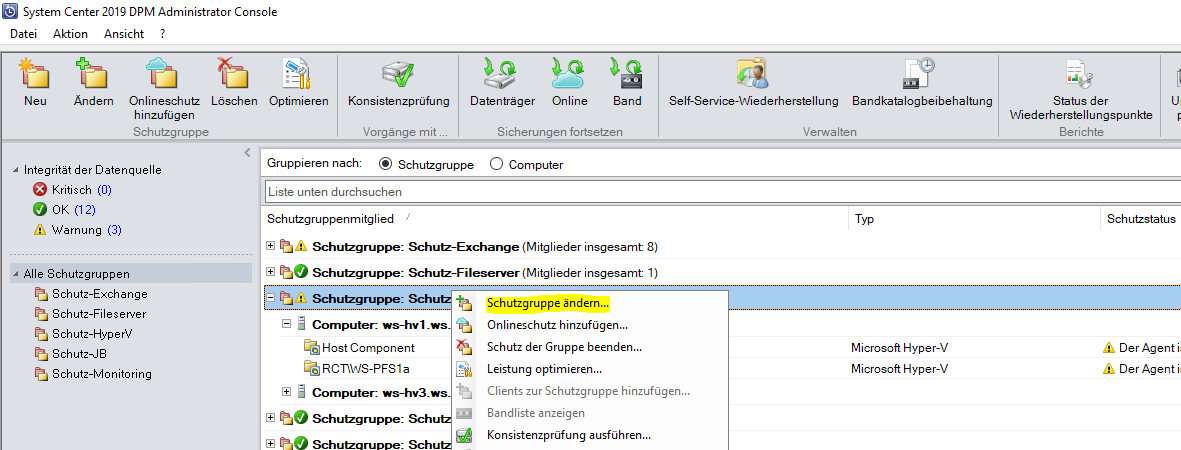Screen dimensions: 1181x450
Task: Click the Optimieren ribbon icon
Action: [298, 75]
